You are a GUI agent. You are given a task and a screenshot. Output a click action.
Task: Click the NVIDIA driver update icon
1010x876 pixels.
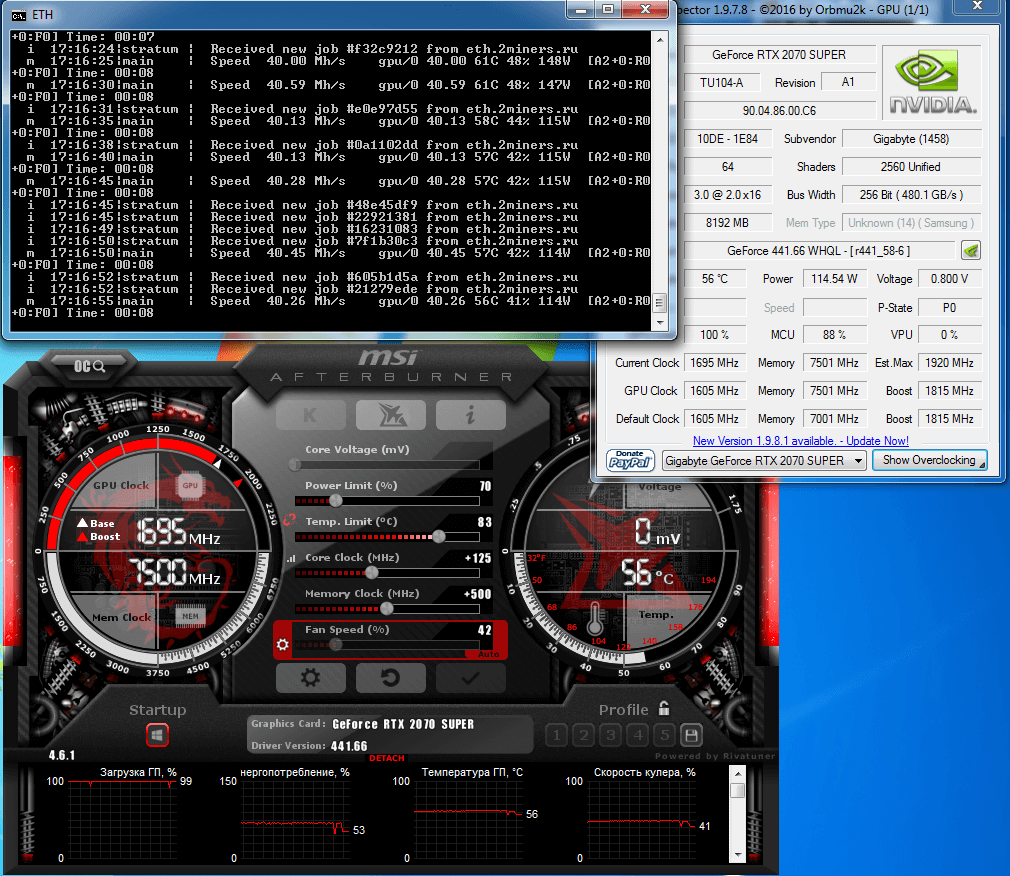pyautogui.click(x=971, y=251)
